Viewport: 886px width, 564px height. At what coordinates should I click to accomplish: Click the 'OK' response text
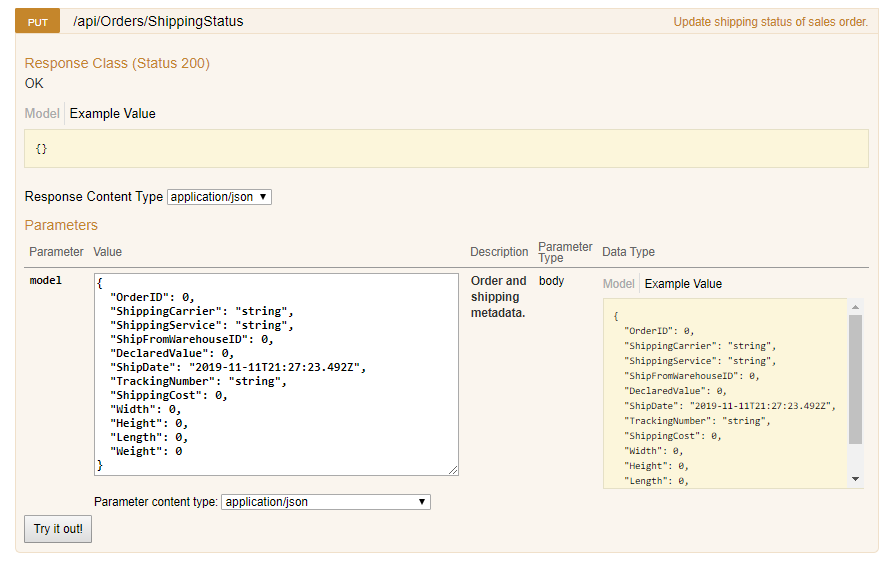point(34,84)
